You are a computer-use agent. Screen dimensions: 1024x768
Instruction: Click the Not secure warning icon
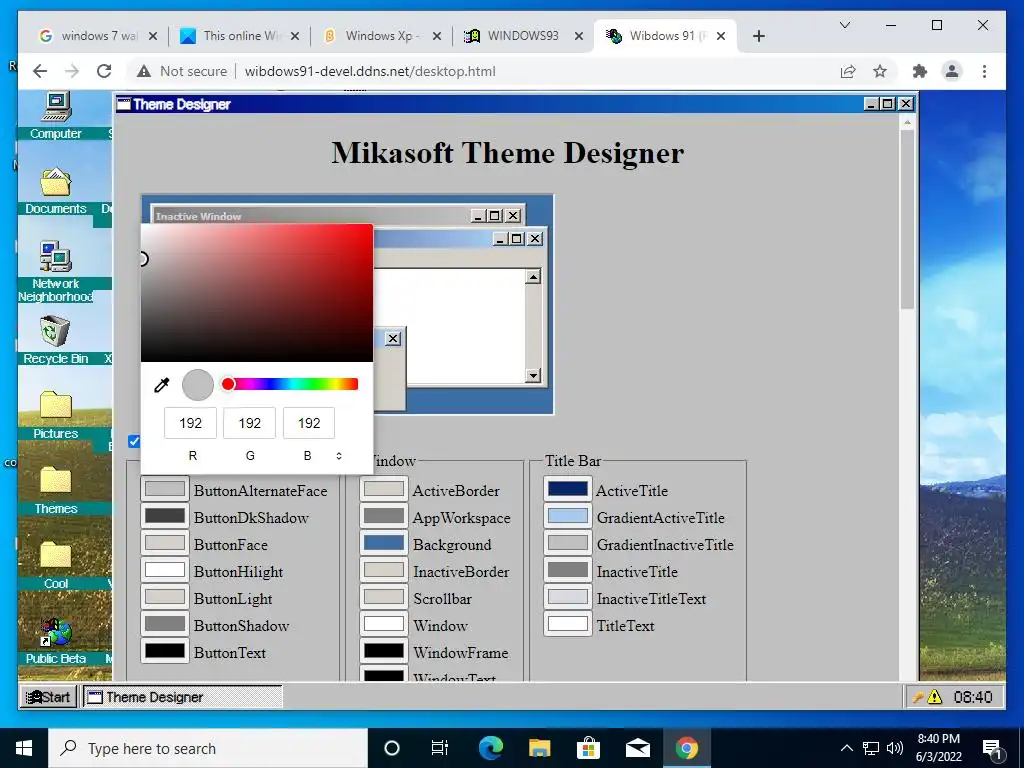[x=144, y=71]
